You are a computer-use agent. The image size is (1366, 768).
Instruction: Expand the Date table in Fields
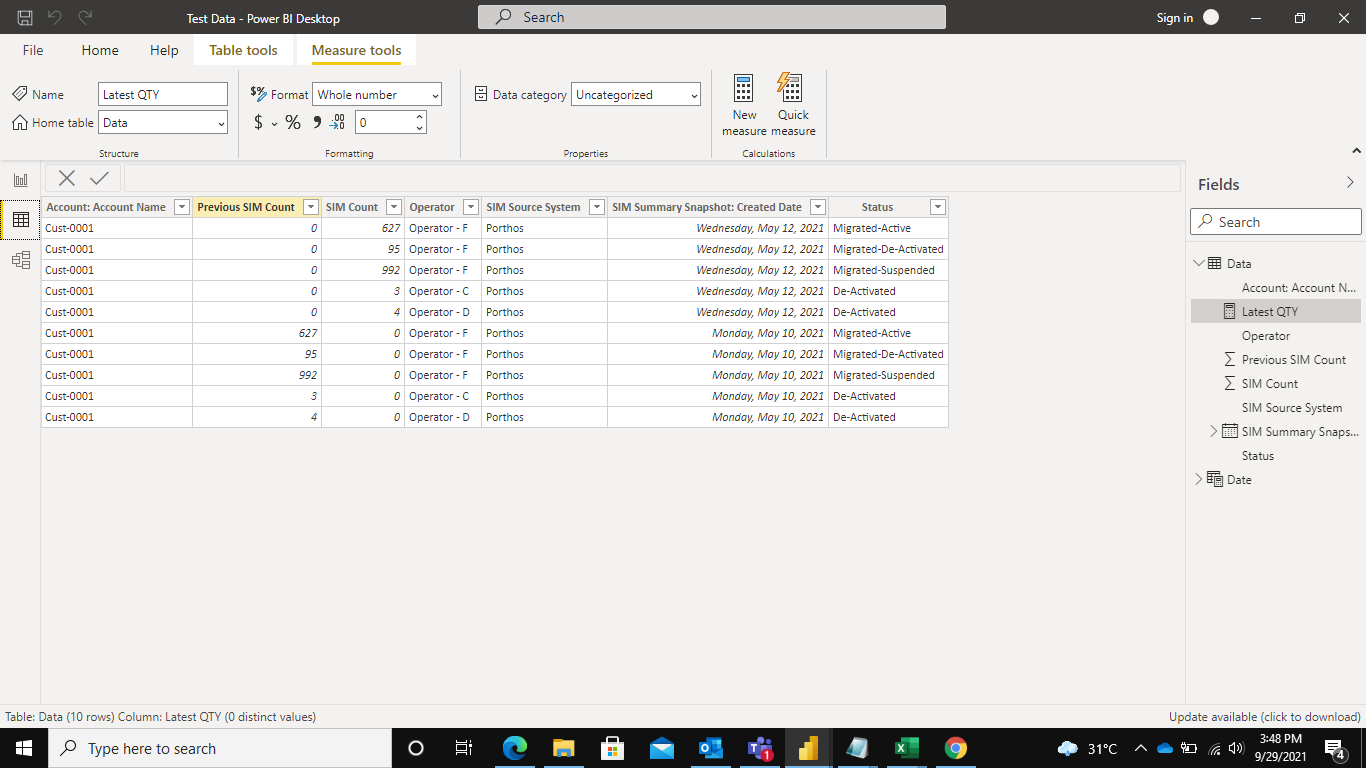[1199, 480]
